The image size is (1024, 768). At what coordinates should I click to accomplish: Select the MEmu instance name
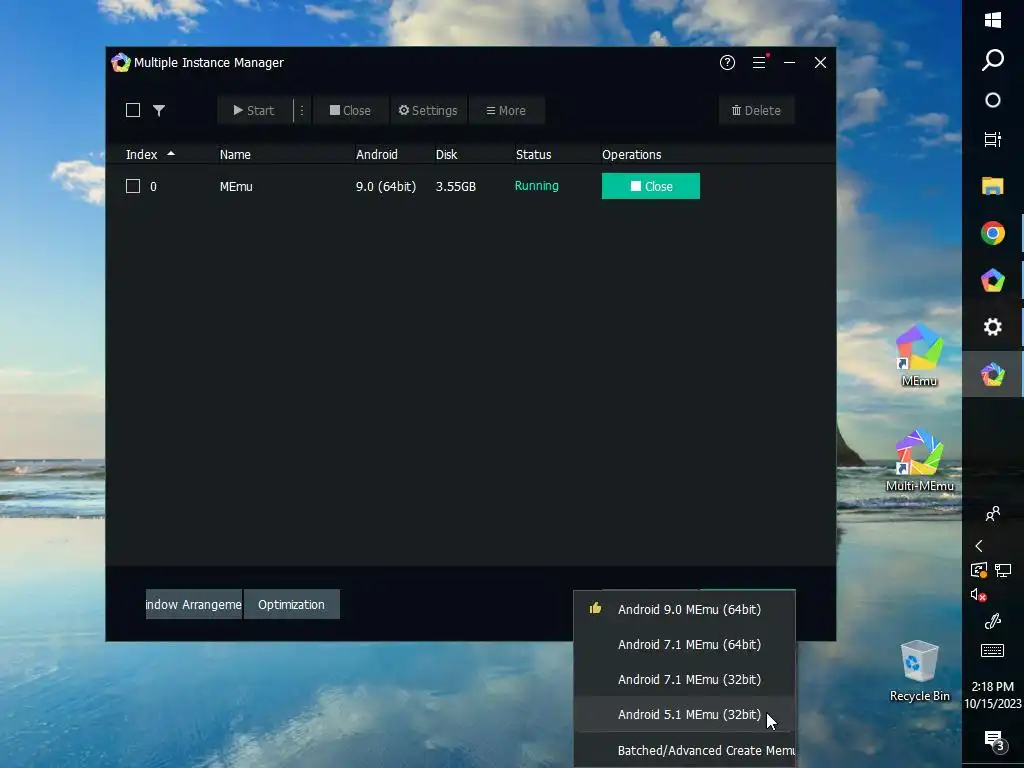pos(236,187)
